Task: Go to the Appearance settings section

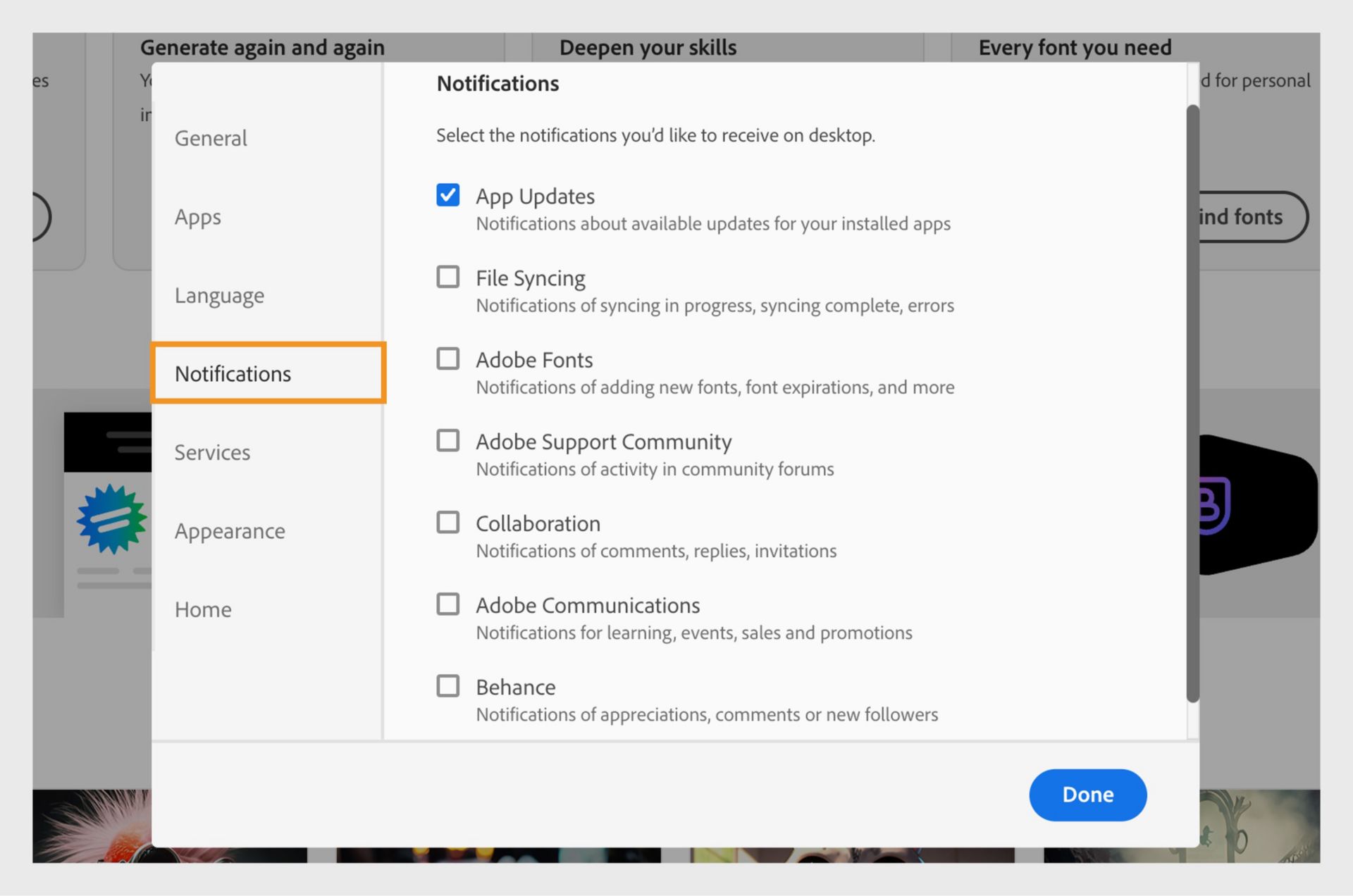Action: (230, 531)
